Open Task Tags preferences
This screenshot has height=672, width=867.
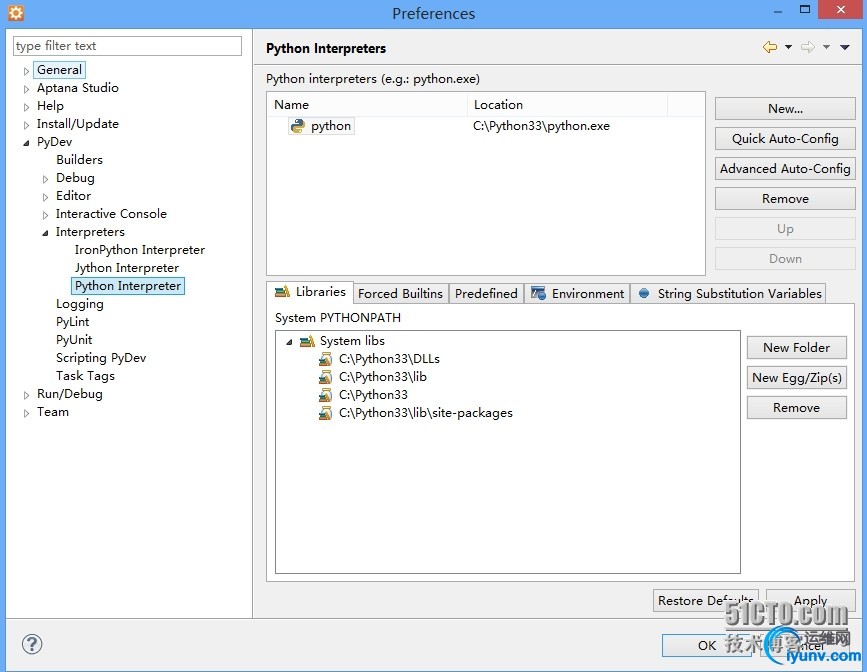pos(85,376)
